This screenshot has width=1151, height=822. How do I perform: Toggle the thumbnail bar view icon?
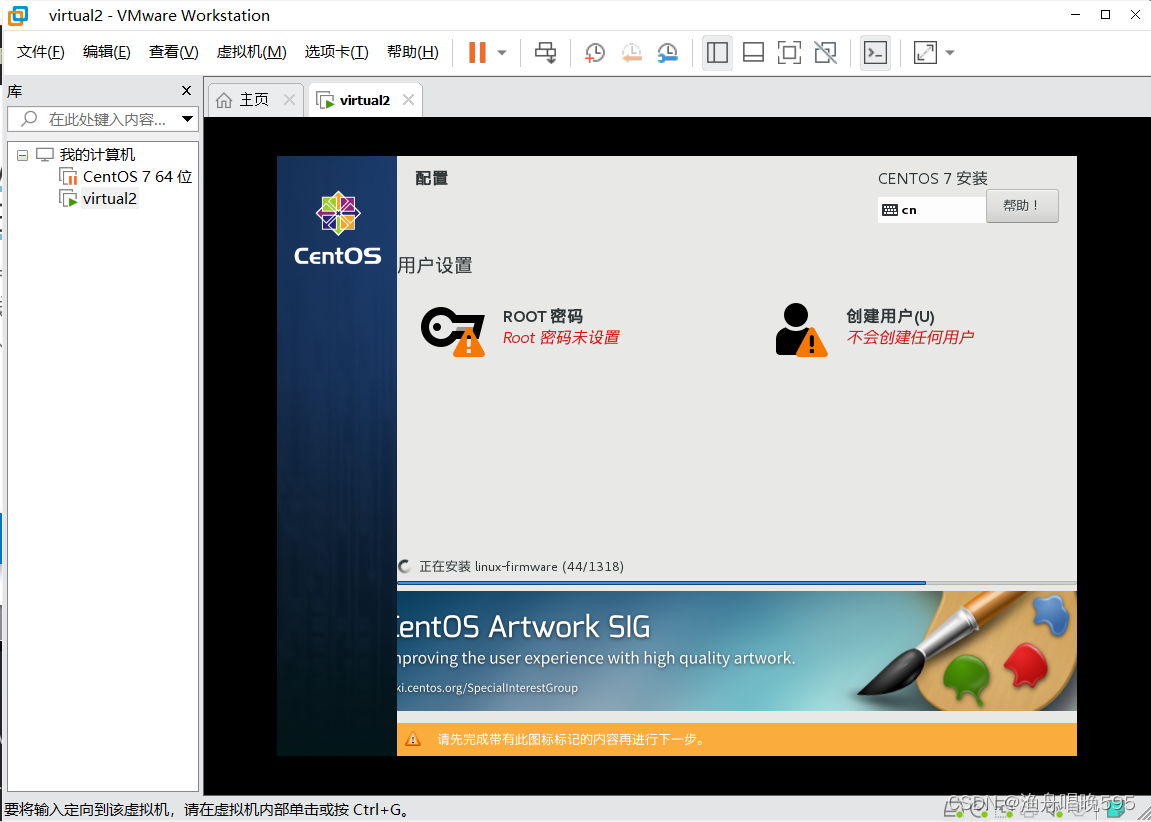(x=754, y=53)
